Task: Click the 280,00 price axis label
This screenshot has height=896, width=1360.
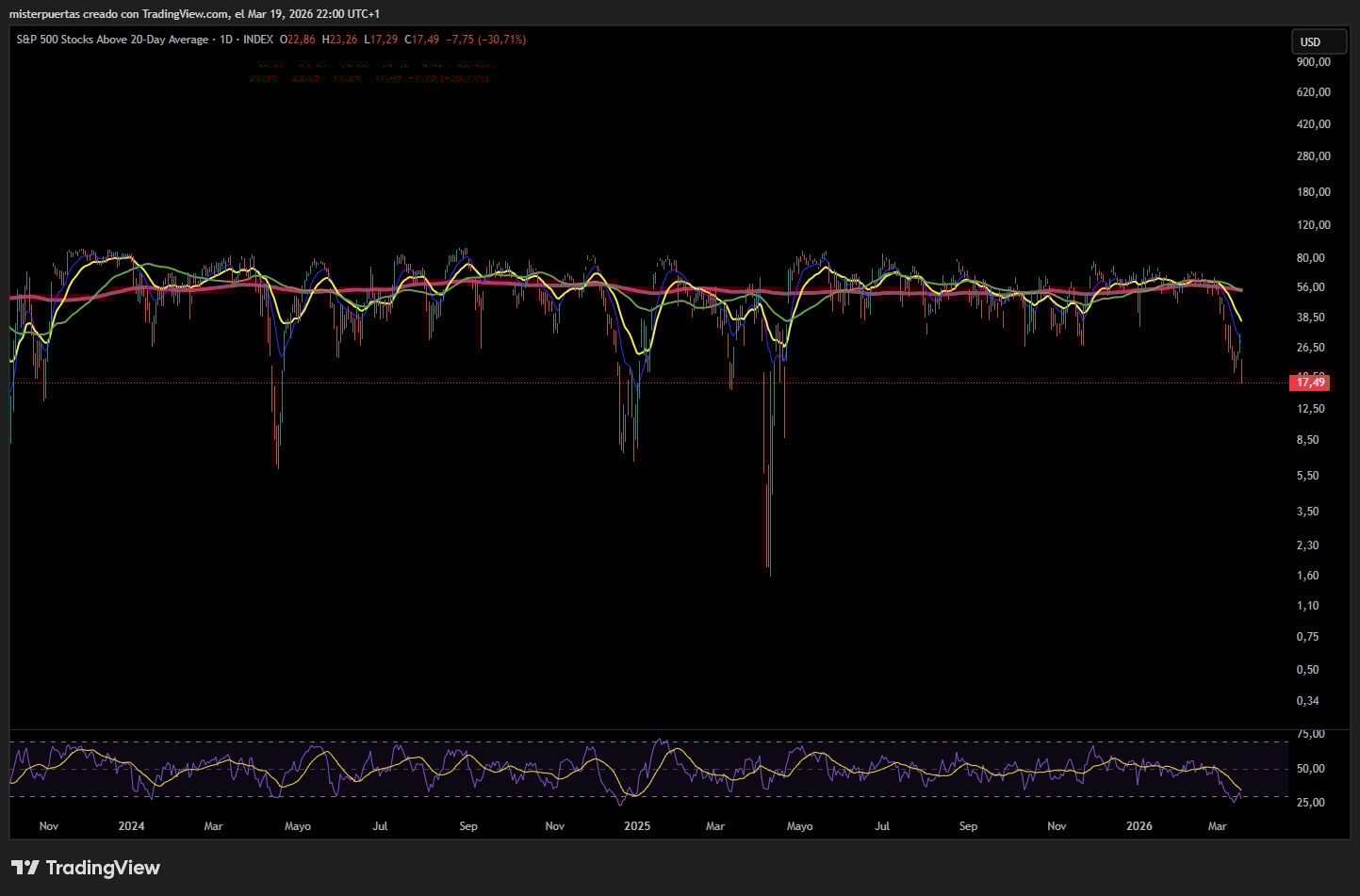Action: point(1314,156)
